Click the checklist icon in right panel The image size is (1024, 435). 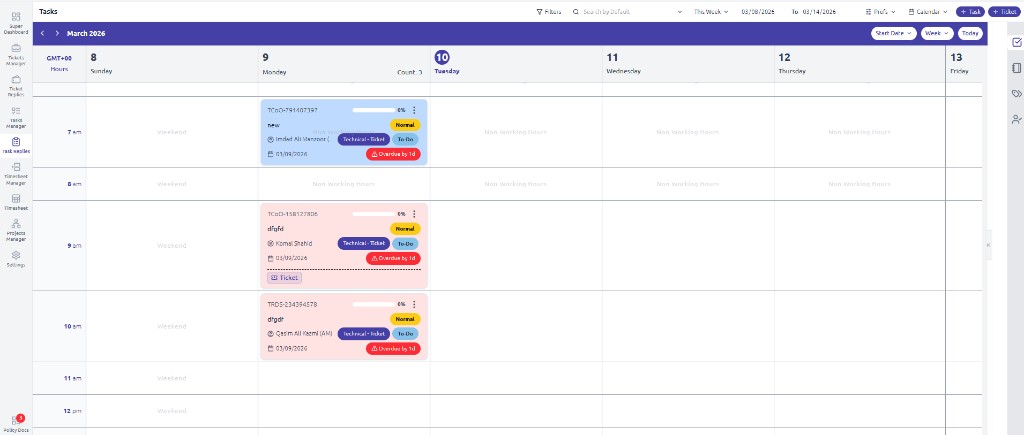tap(1016, 42)
